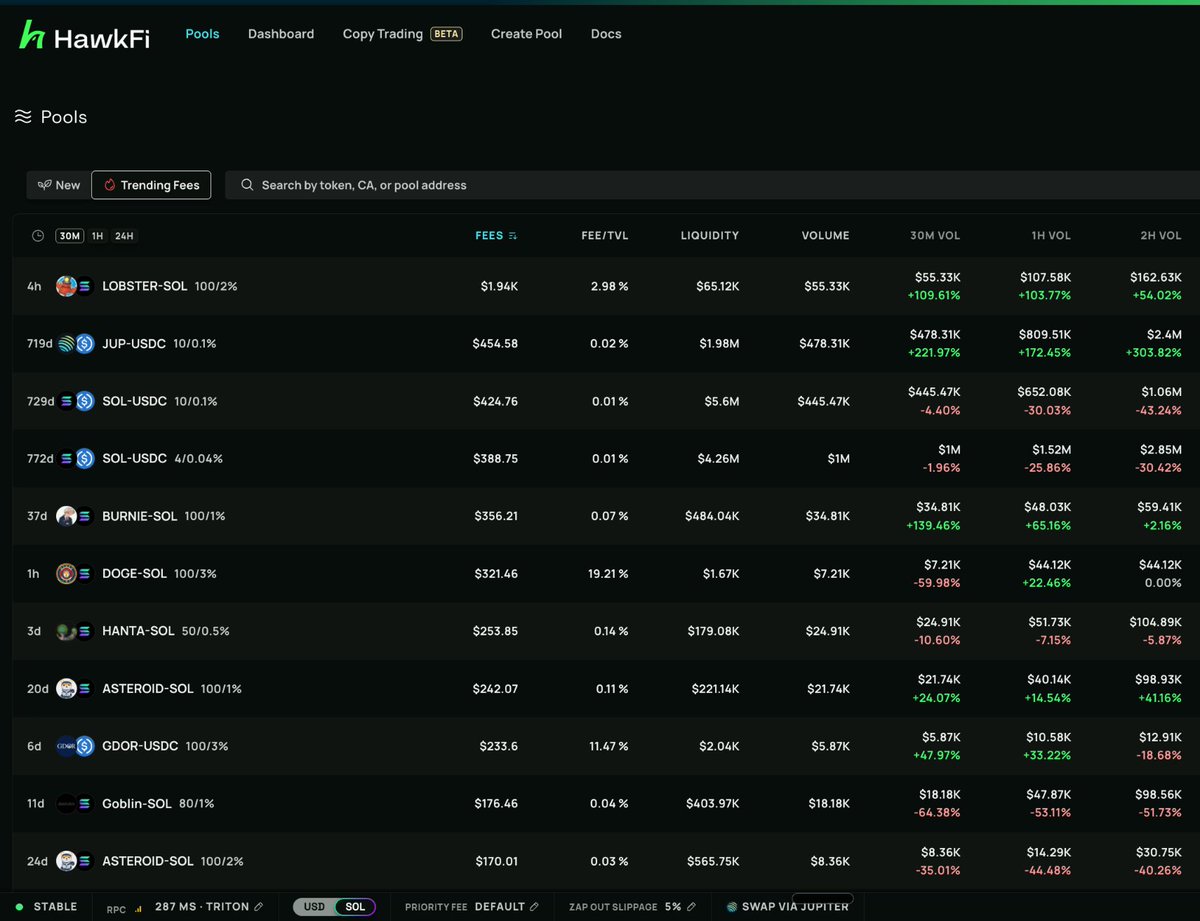Show New pools filter
Image resolution: width=1200 pixels, height=921 pixels.
59,185
